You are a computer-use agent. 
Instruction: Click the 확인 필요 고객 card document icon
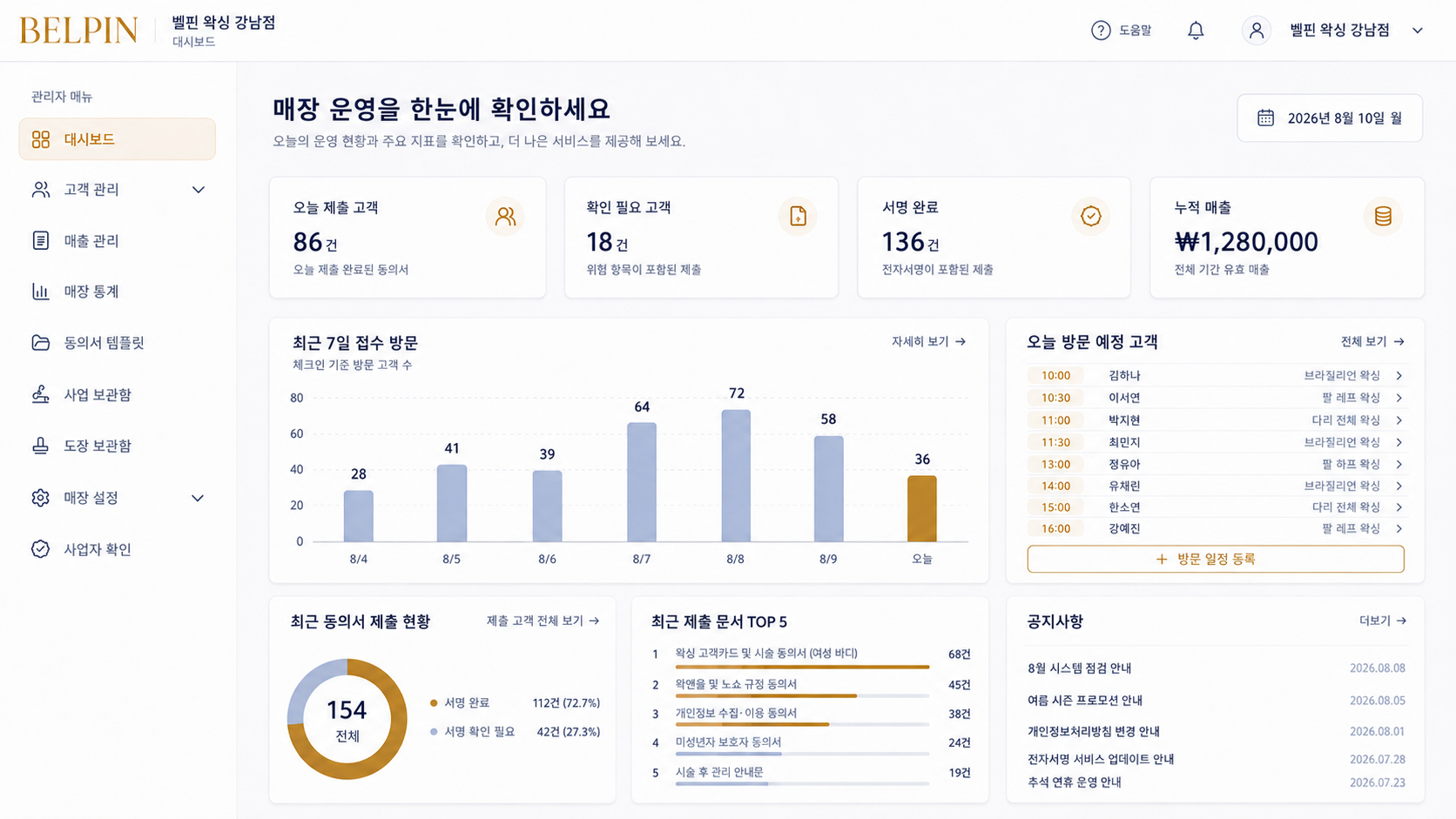pos(798,216)
